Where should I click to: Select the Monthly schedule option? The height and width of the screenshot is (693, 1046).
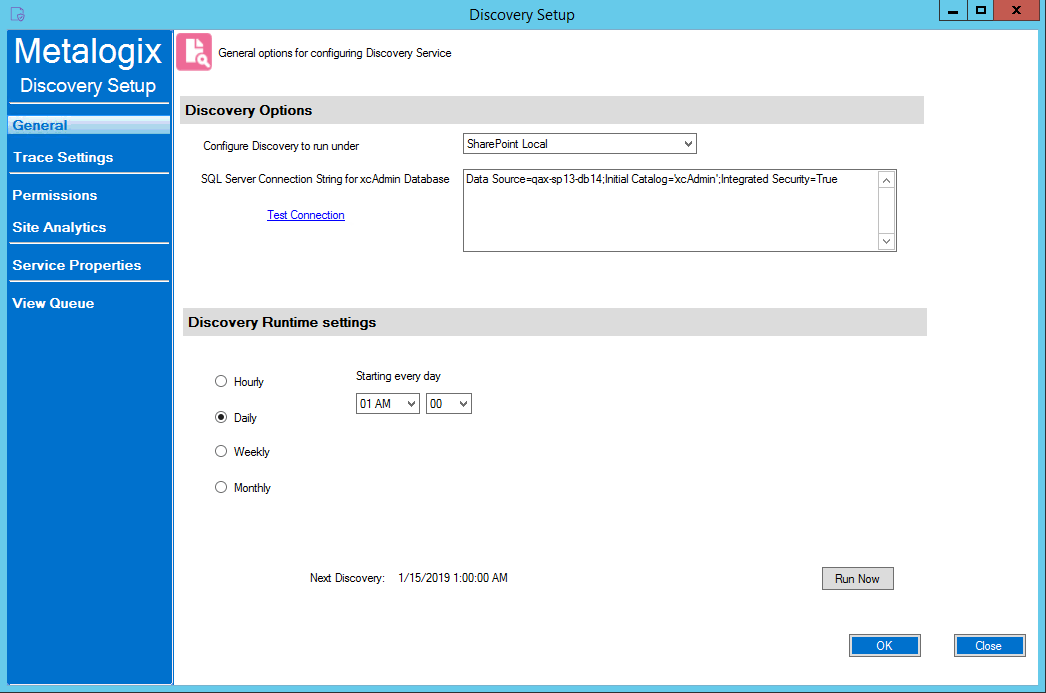tap(220, 487)
